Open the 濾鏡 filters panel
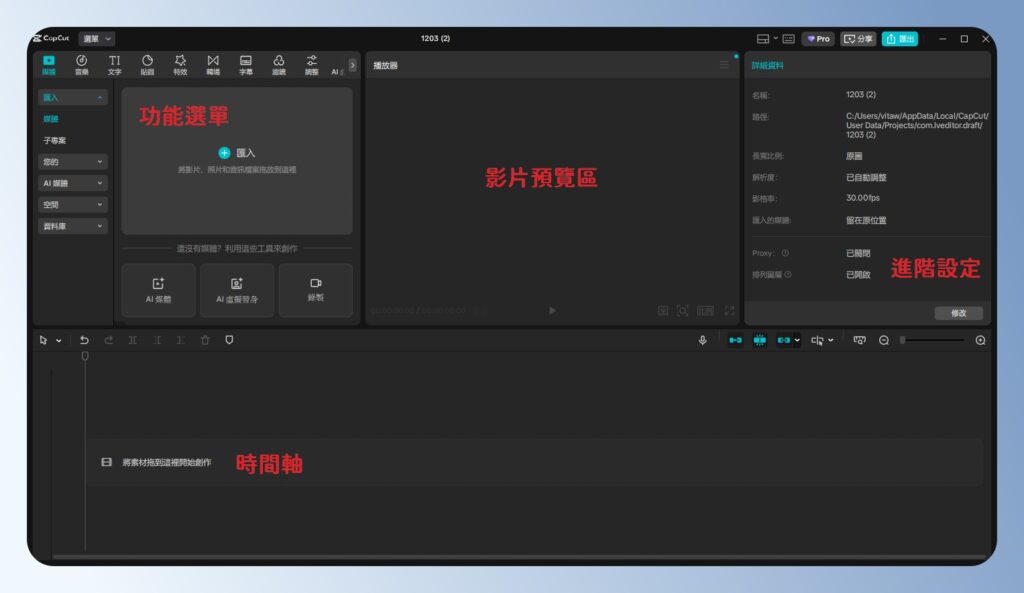Image resolution: width=1024 pixels, height=593 pixels. tap(278, 65)
